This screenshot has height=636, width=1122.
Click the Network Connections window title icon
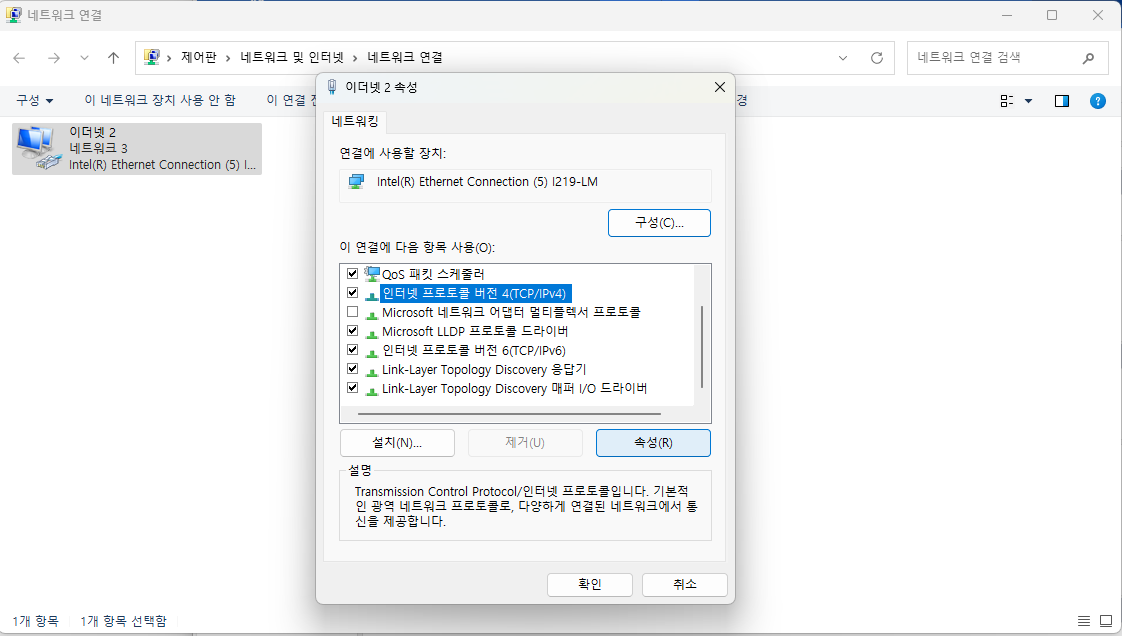tap(14, 15)
